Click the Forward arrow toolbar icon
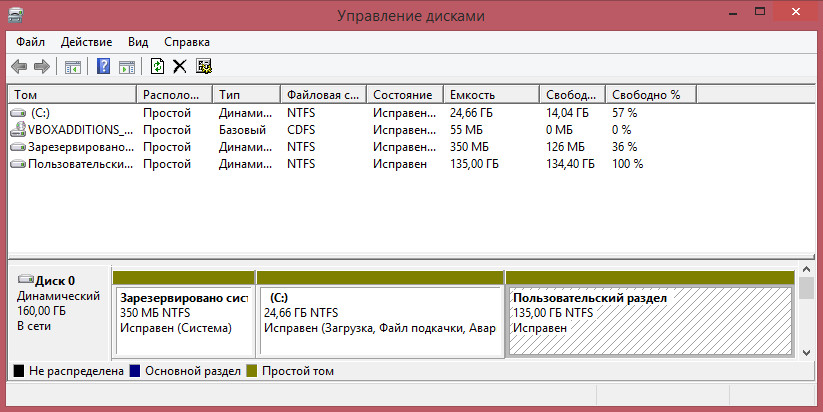 coord(42,66)
